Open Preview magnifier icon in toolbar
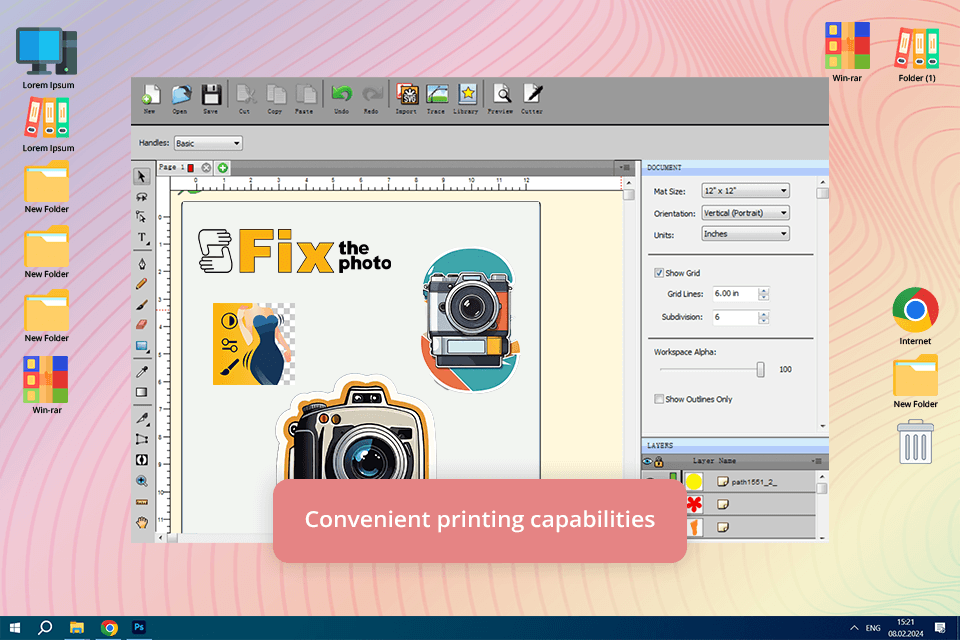 click(501, 98)
